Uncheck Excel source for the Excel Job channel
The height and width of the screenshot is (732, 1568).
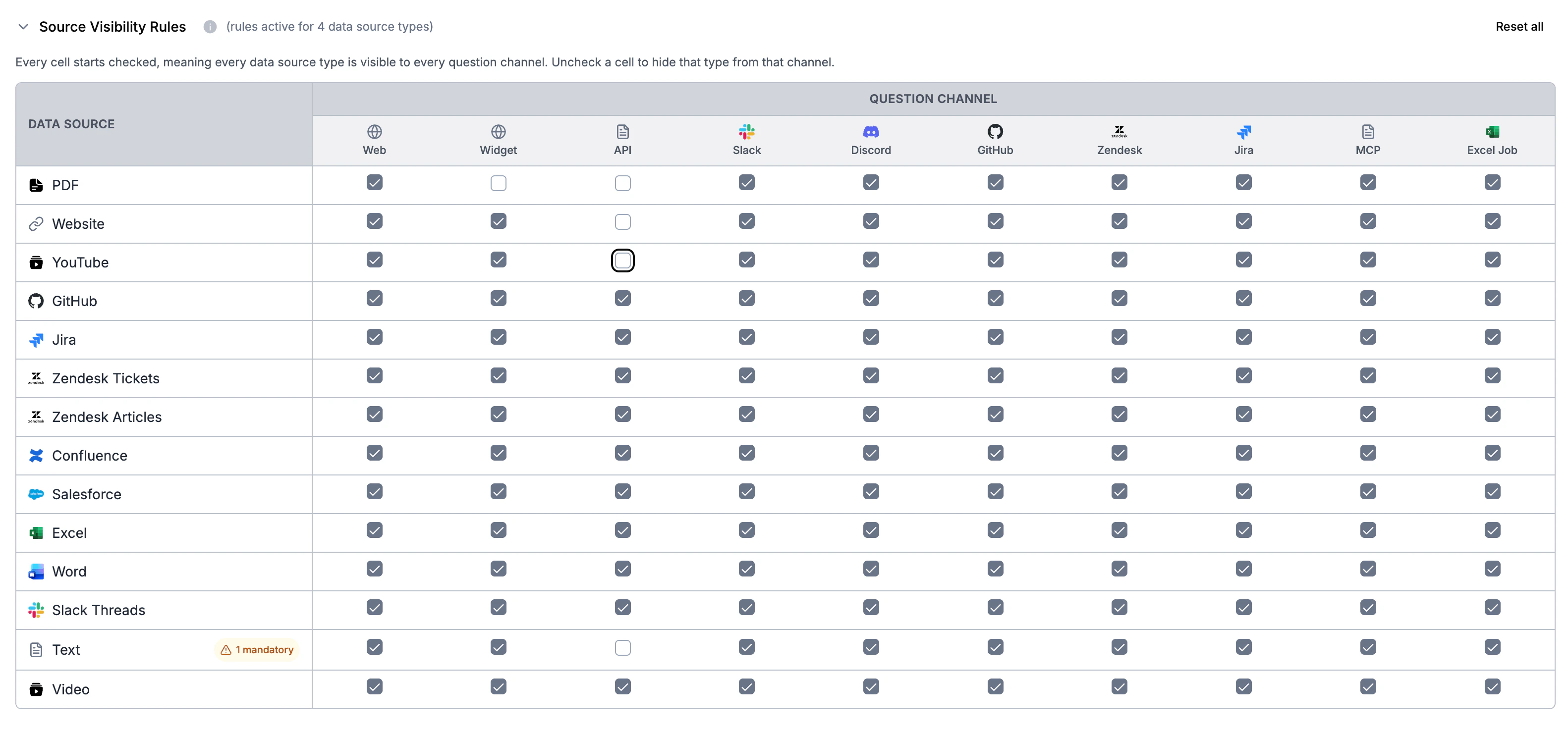(x=1492, y=530)
